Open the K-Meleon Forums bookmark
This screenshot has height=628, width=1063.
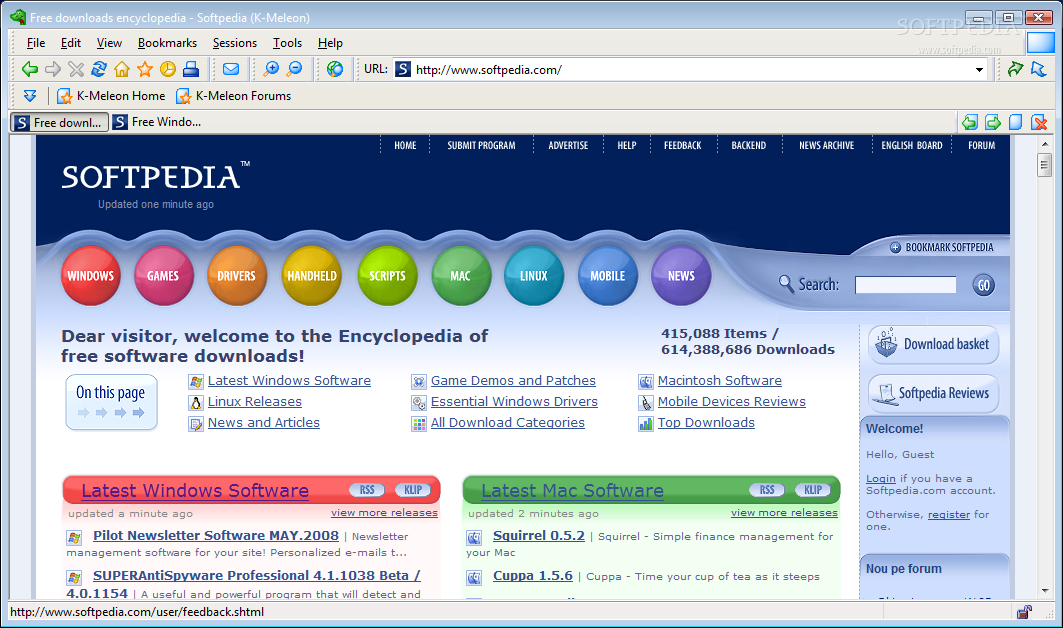pos(233,96)
